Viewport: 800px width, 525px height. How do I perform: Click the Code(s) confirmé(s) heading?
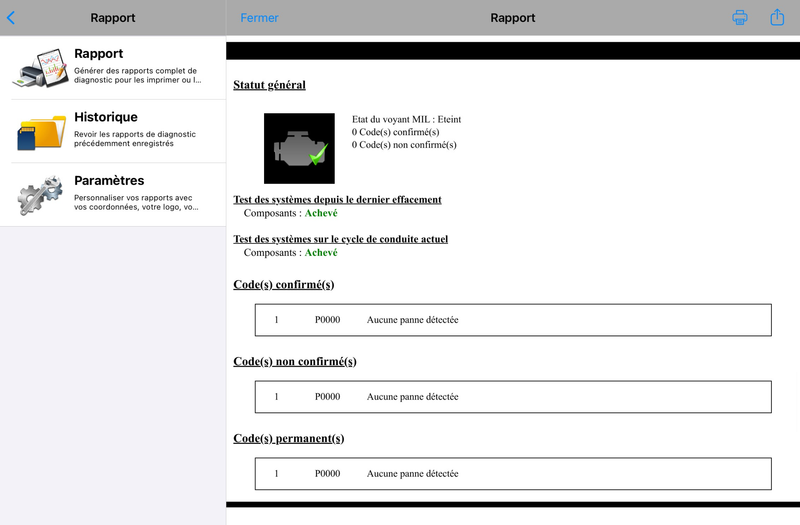tap(283, 285)
